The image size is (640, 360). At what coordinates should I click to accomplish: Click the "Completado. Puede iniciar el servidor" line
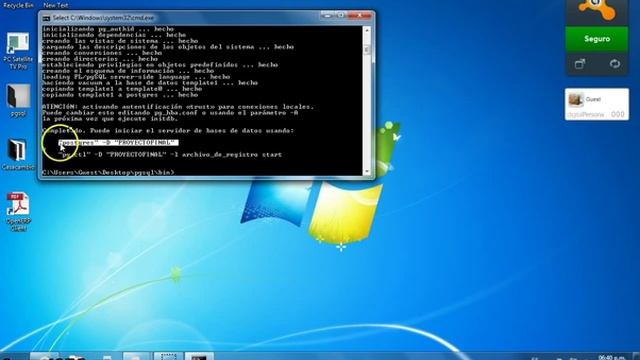(168, 131)
